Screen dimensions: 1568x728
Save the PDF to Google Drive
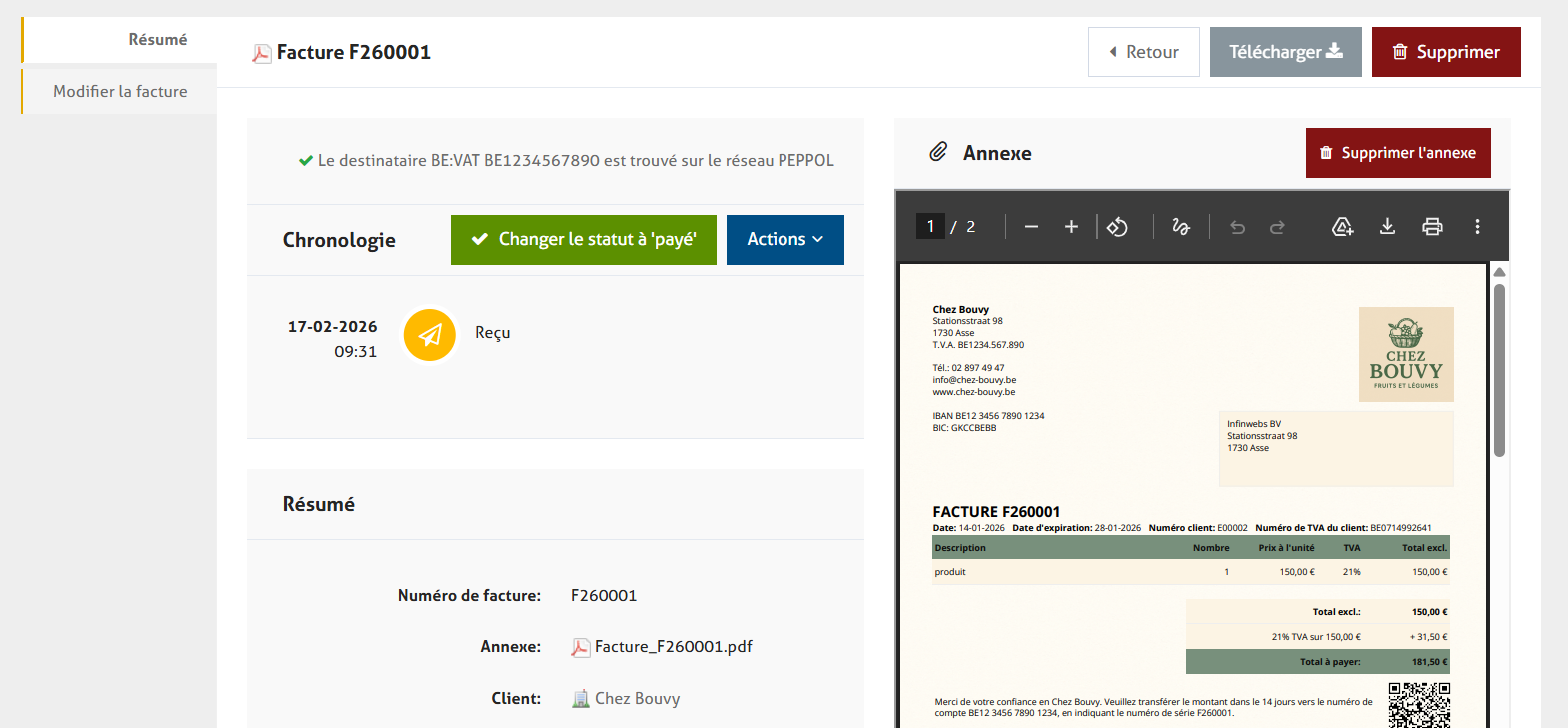(x=1342, y=227)
